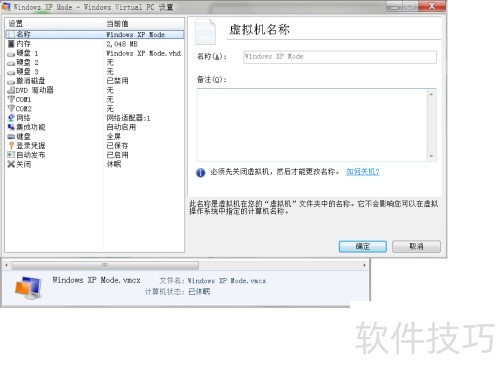Click the notes box scroll up arrow

431,94
